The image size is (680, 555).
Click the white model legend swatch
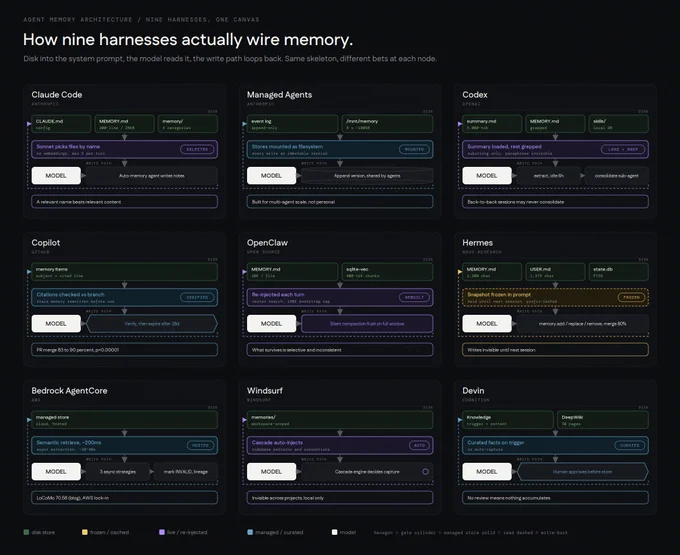coord(334,532)
